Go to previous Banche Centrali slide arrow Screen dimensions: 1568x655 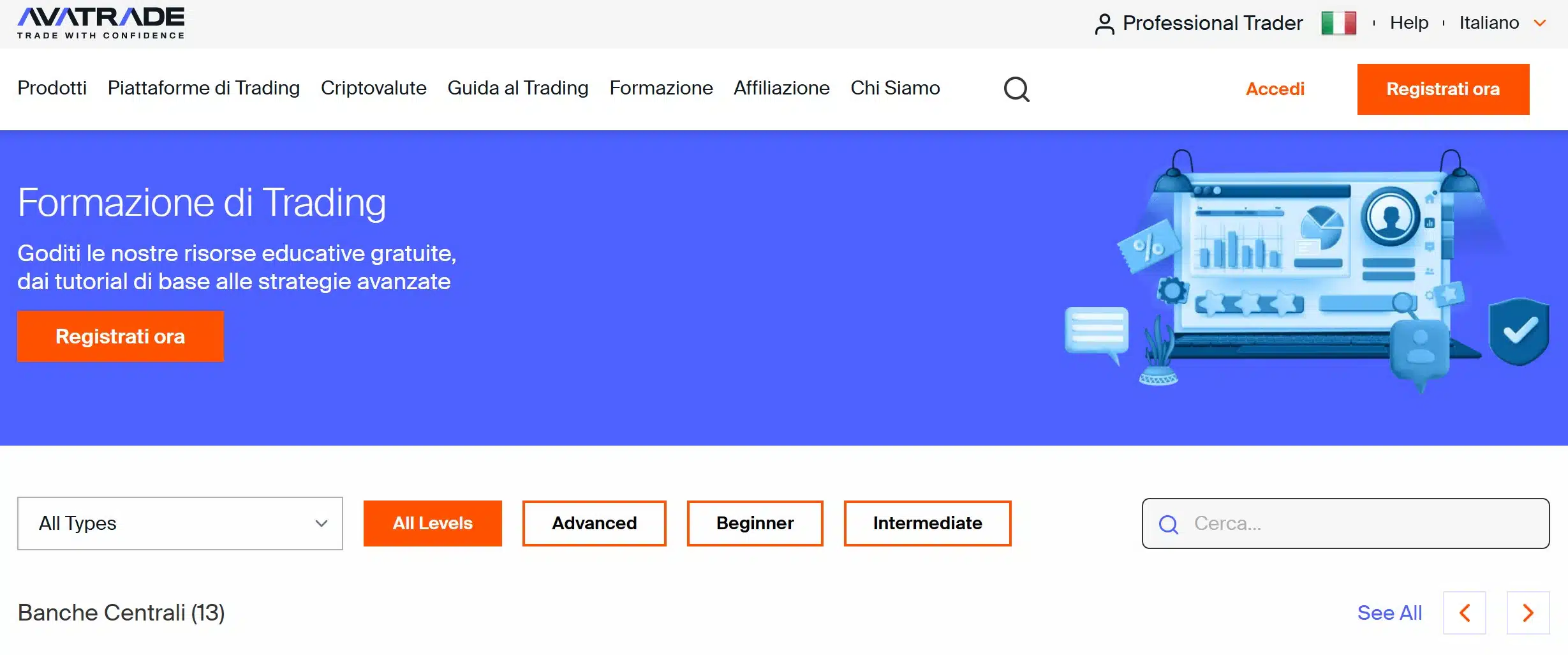pyautogui.click(x=1464, y=613)
